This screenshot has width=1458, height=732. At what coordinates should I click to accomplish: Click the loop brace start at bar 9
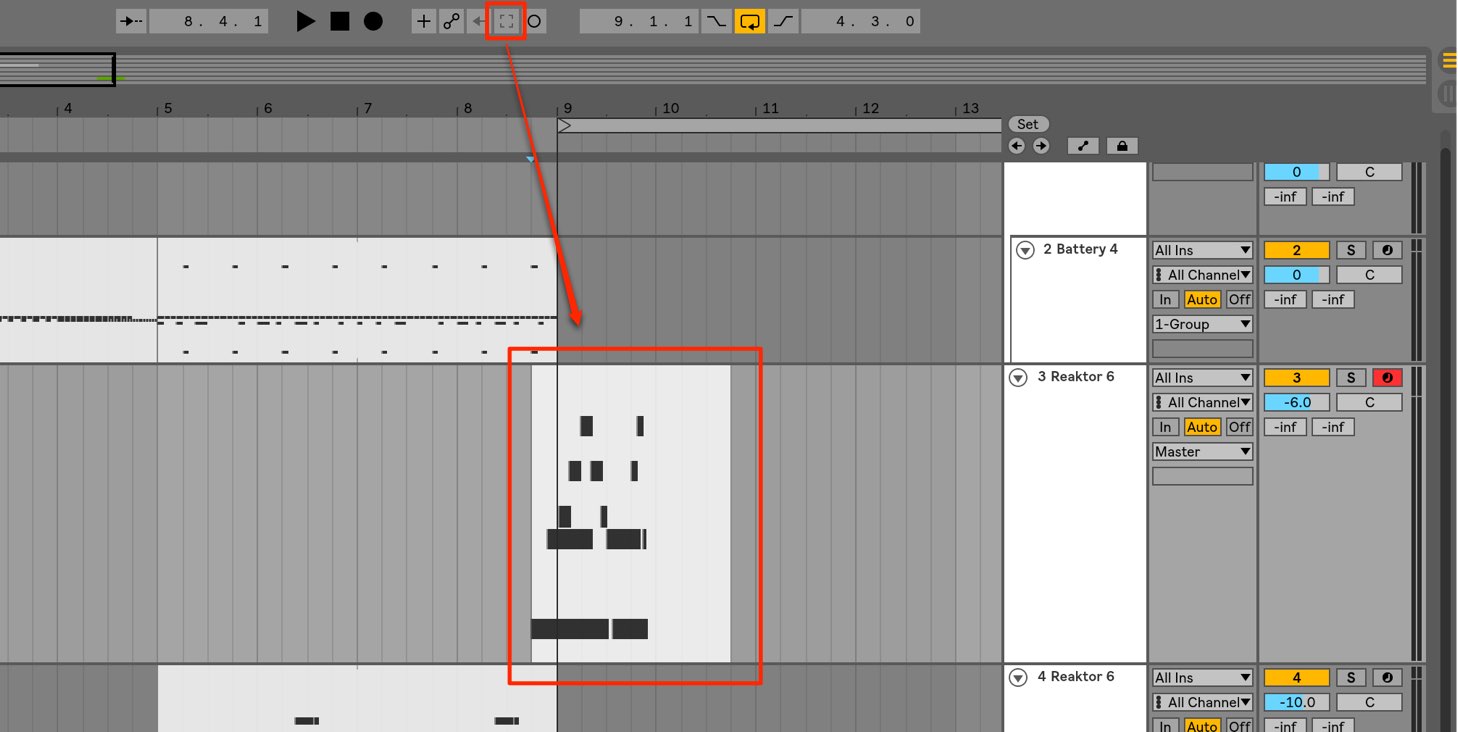[x=564, y=125]
